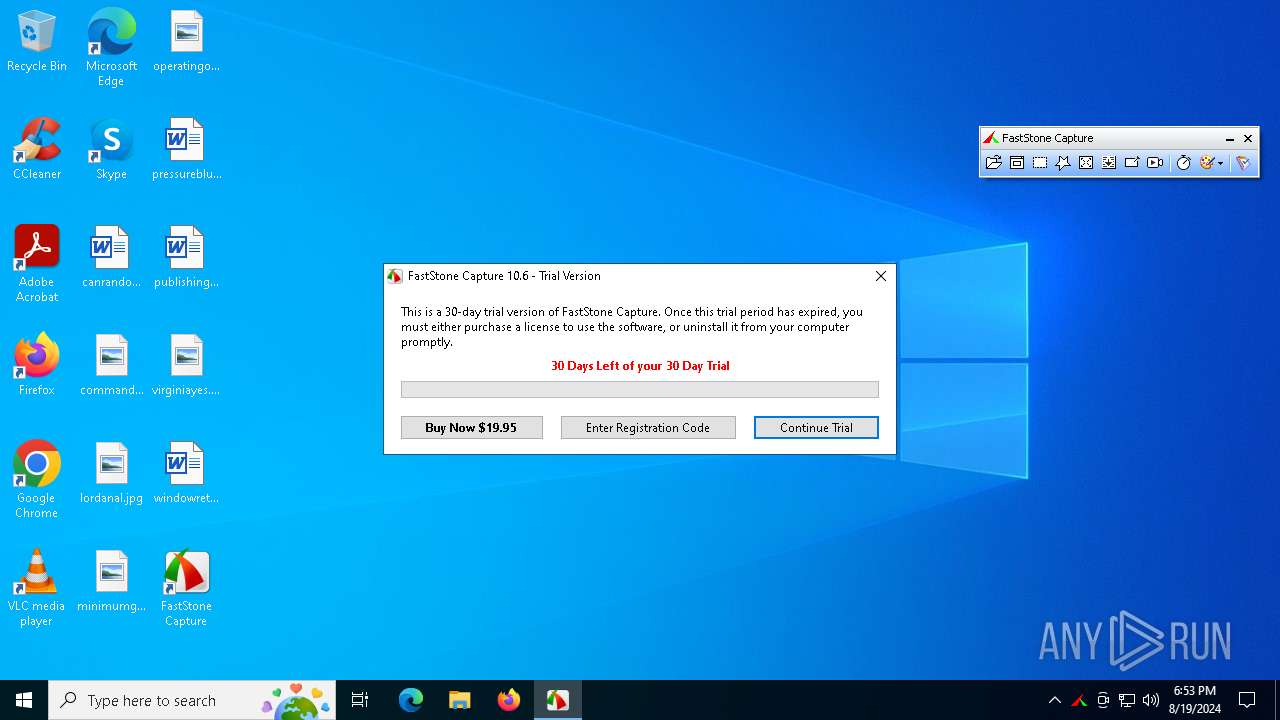Open FastStone Capture settings icon
1280x720 pixels.
[x=1243, y=163]
